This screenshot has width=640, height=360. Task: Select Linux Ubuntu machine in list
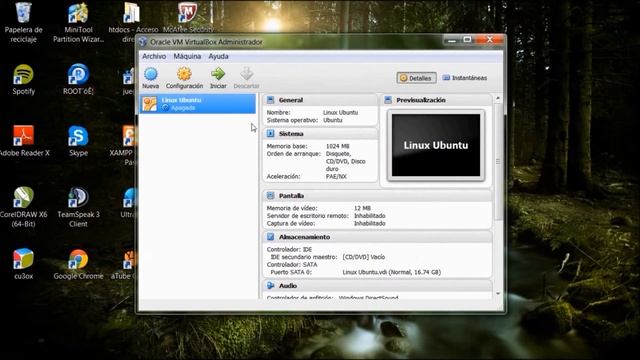coord(198,104)
